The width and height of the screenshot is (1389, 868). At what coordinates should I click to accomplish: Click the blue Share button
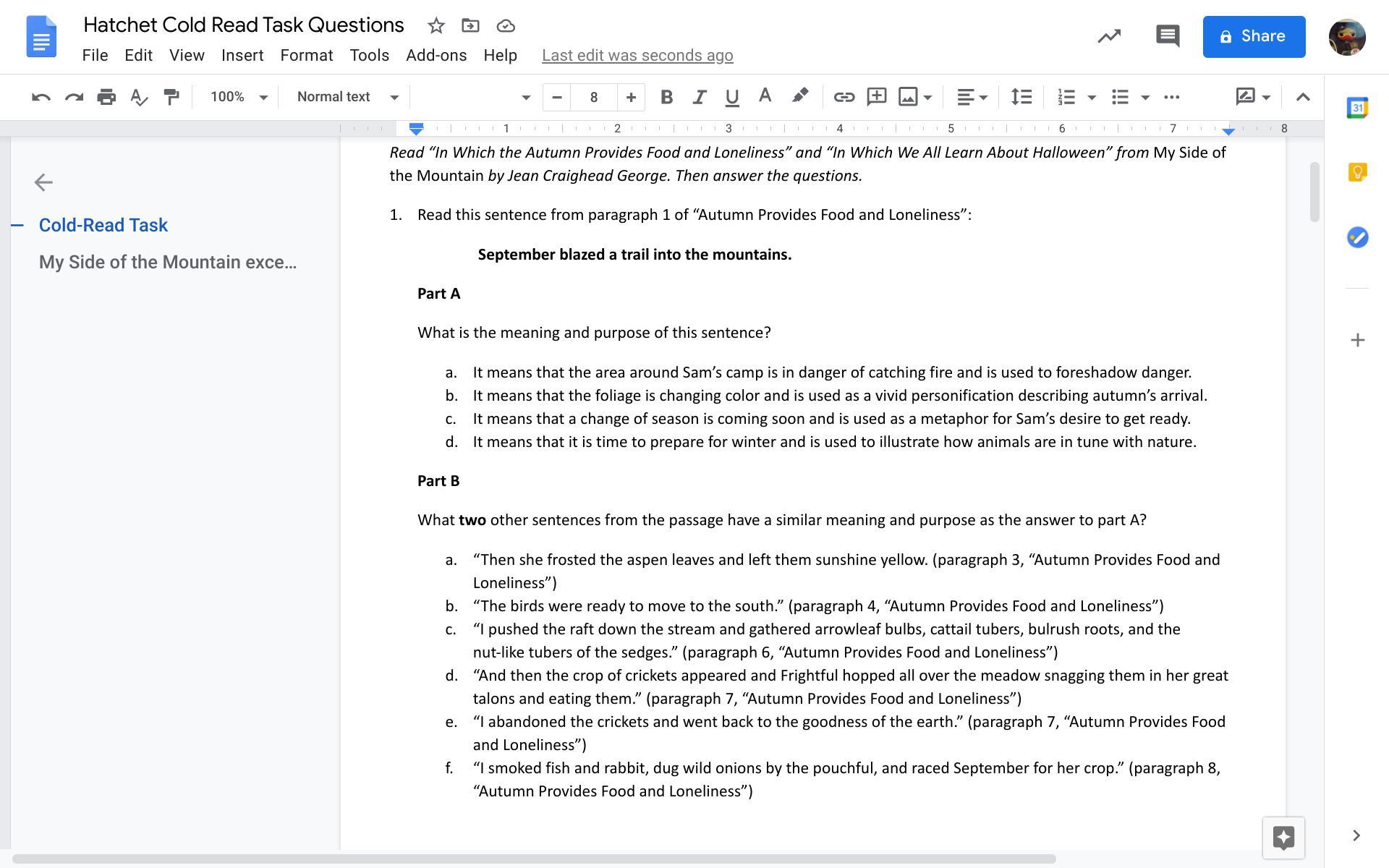(1253, 36)
